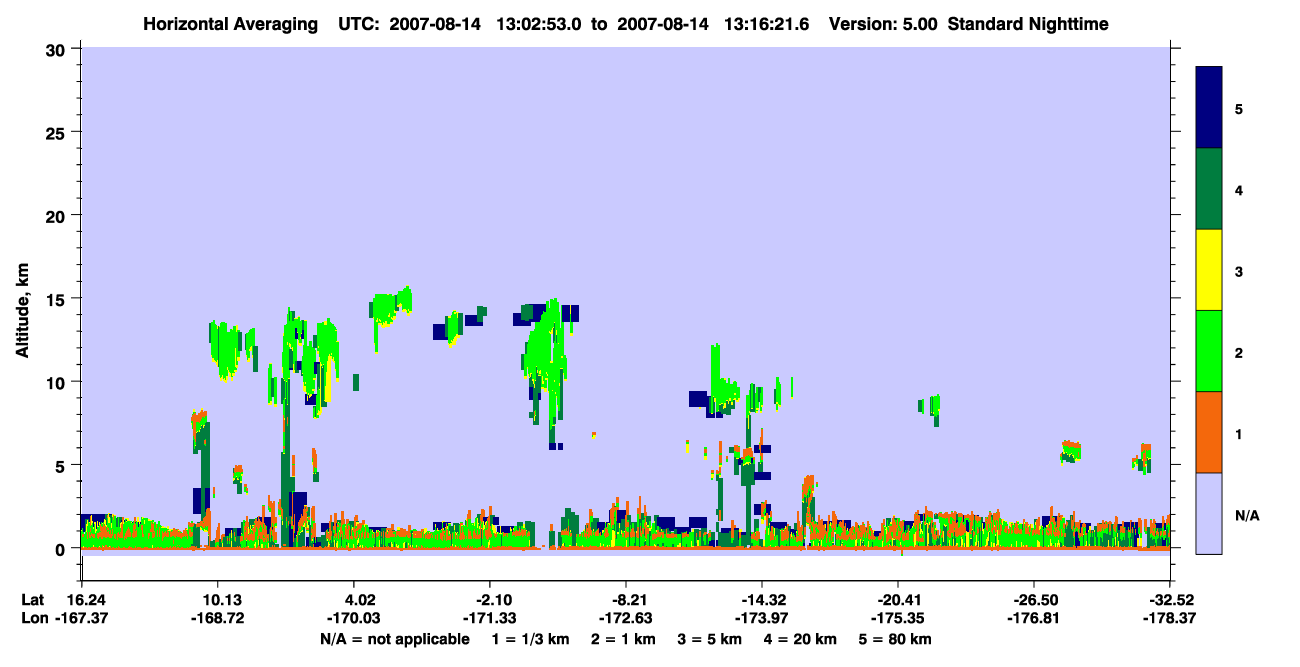This screenshot has width=1300, height=667.
Task: Click the longitude value -171.33
Action: point(490,619)
